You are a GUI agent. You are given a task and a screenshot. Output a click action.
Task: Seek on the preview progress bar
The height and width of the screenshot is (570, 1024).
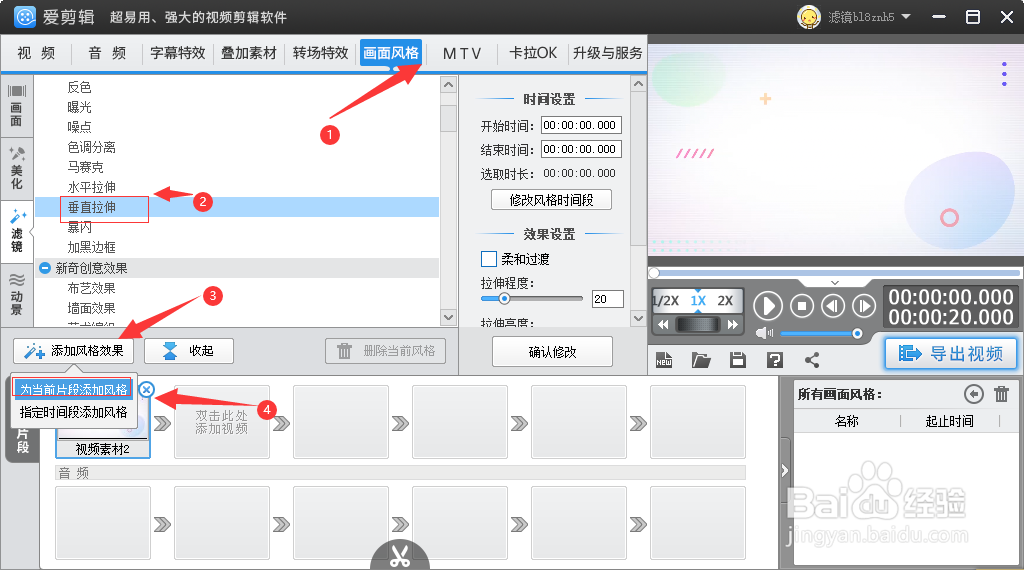coord(835,273)
